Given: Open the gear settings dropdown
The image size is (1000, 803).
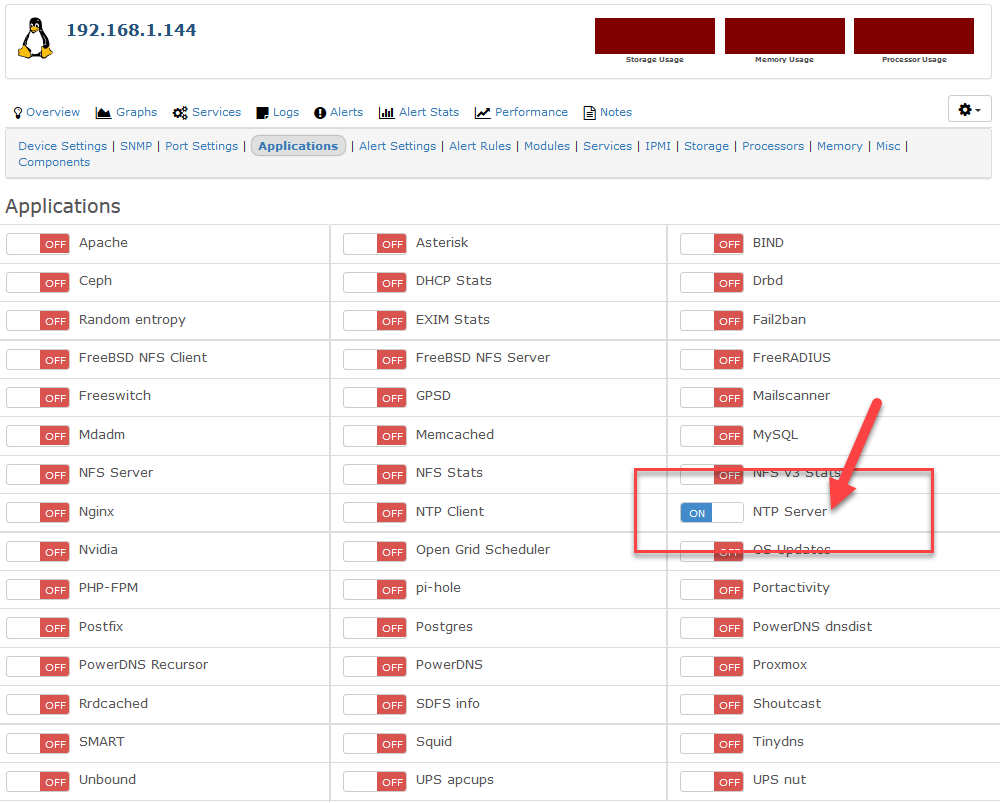Looking at the screenshot, I should click(x=969, y=110).
